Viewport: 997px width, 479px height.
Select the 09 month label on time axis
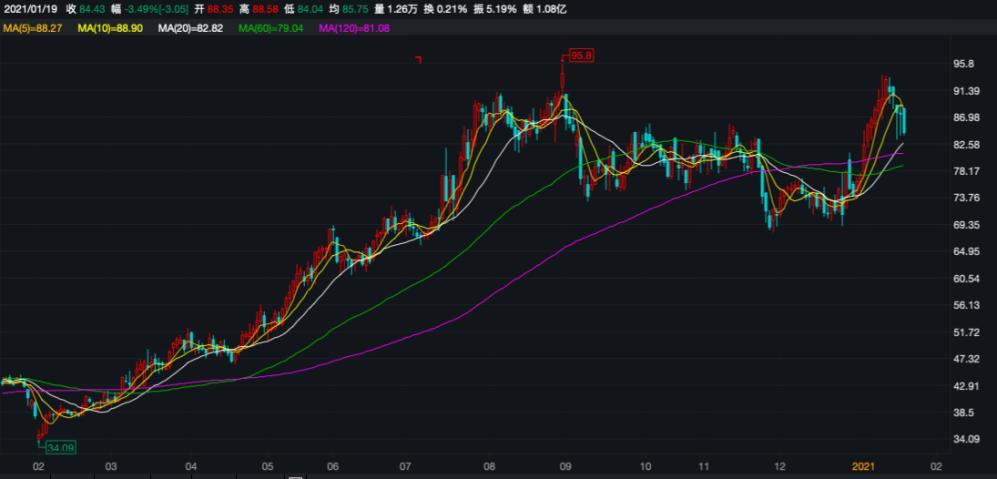click(x=565, y=466)
